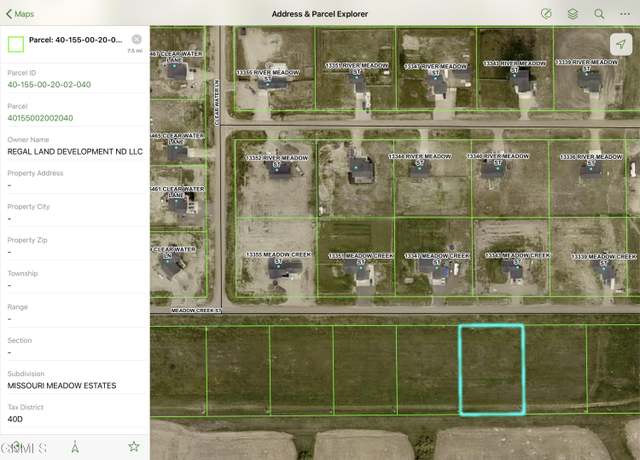640x460 pixels.
Task: Tap the compass directions icon
Action: point(75,447)
